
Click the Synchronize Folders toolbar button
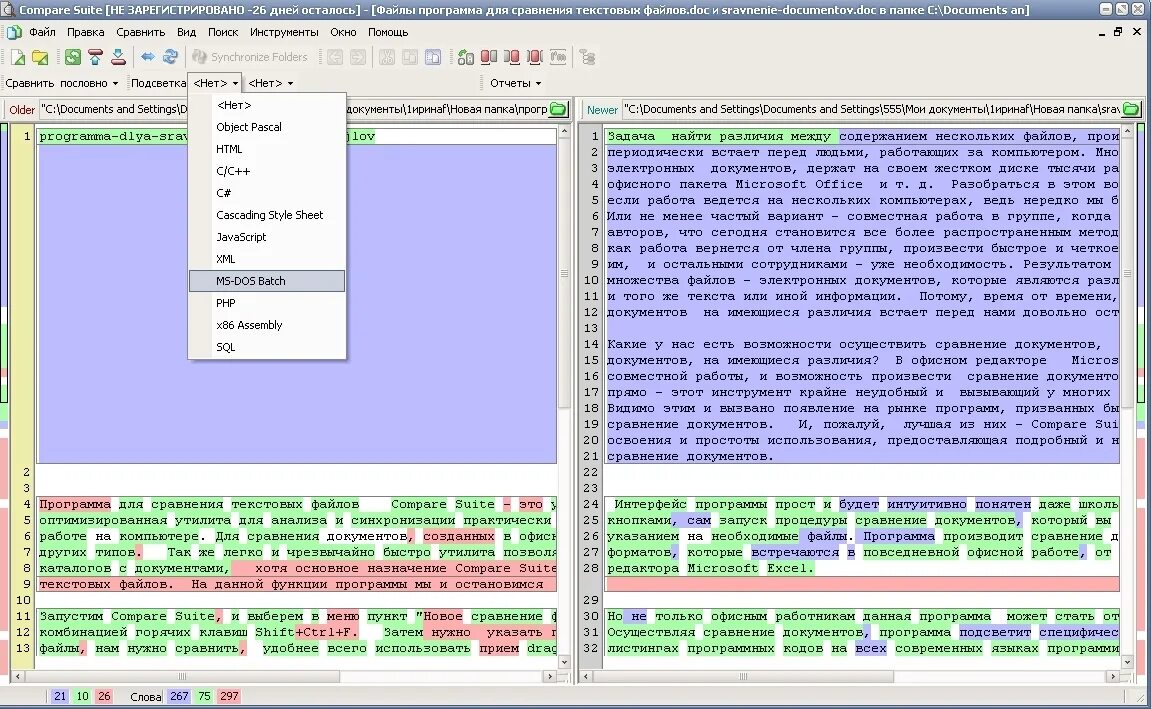[x=250, y=57]
